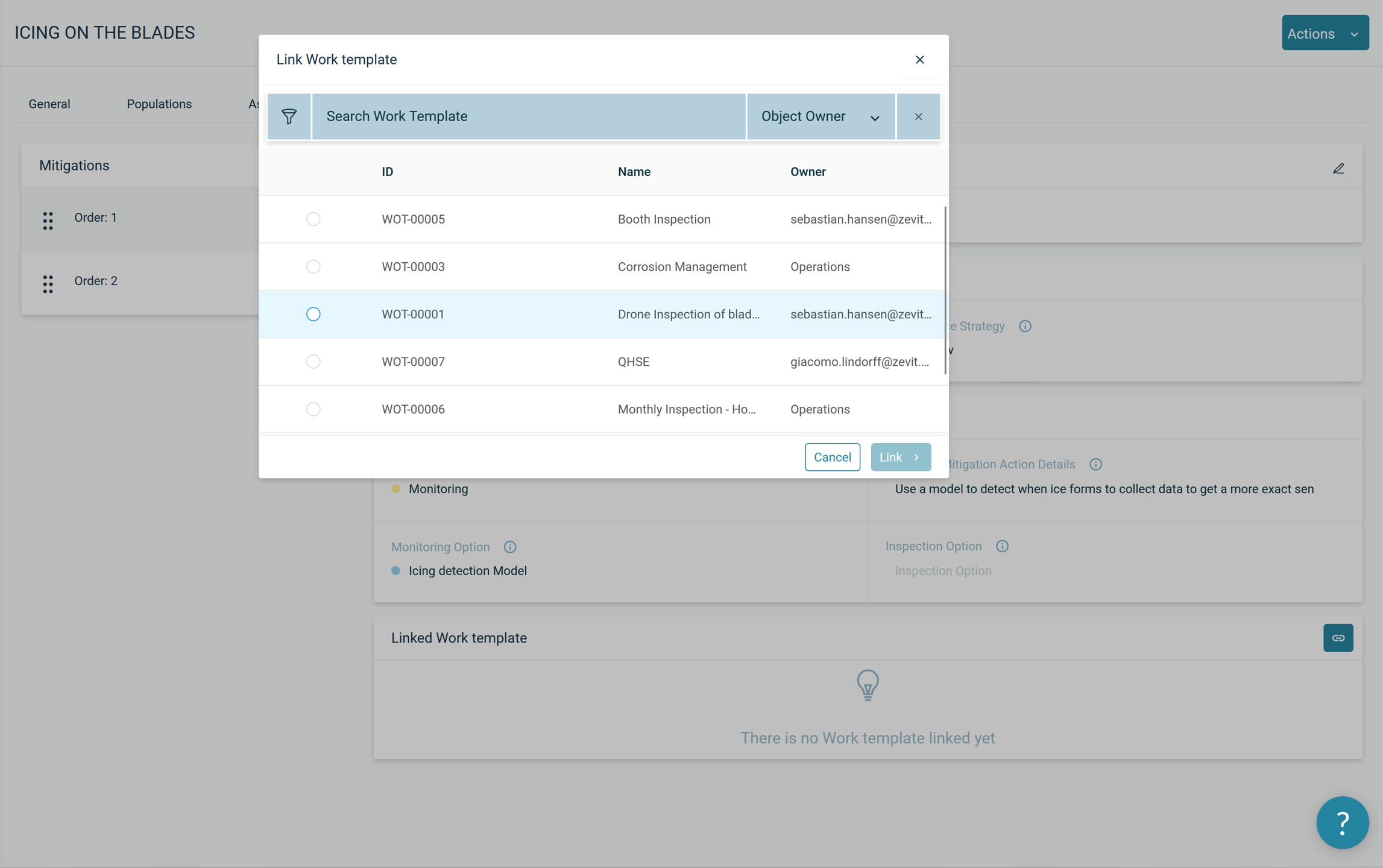Switch to the Populations tab

(159, 104)
